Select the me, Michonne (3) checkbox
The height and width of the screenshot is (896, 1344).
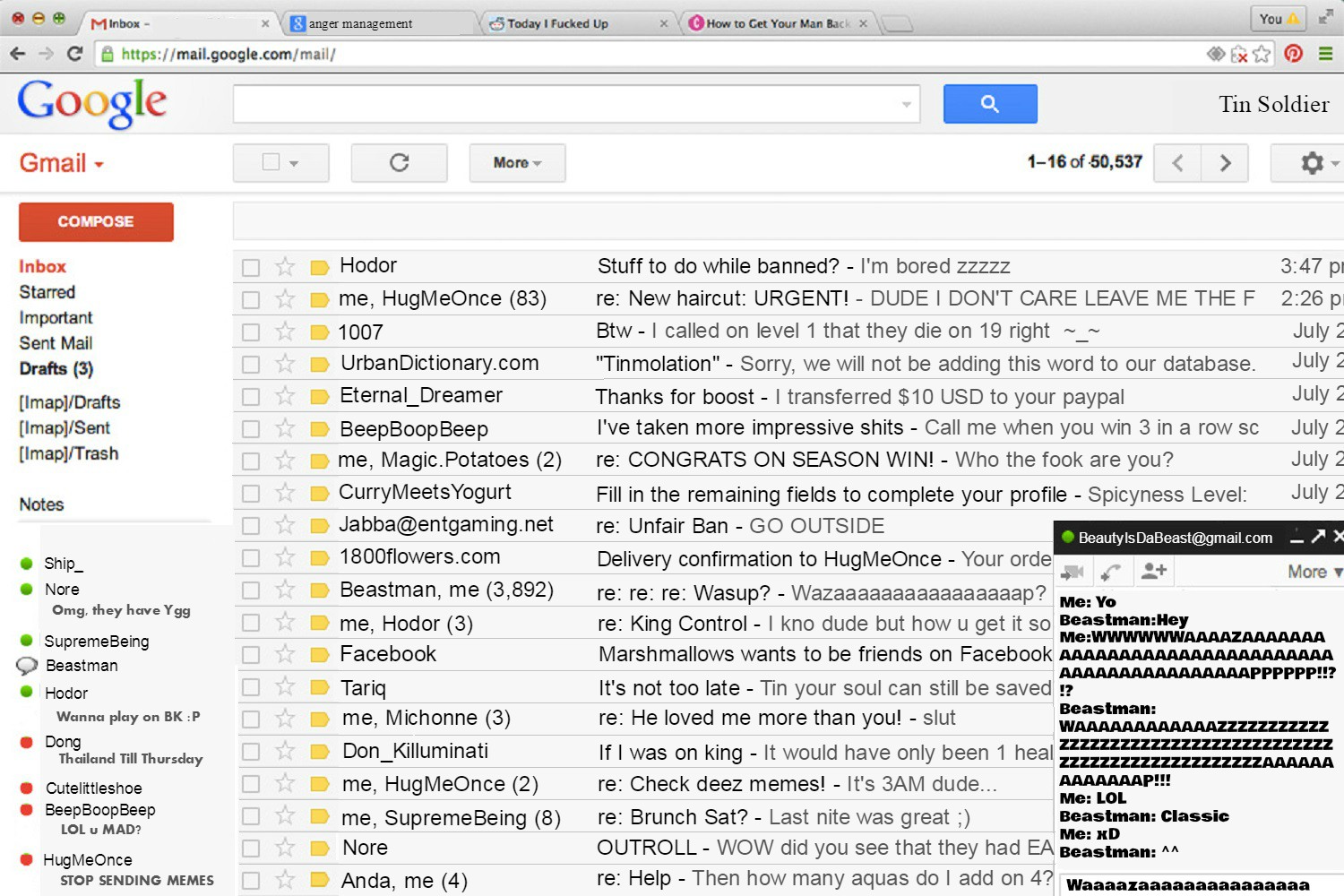point(251,719)
